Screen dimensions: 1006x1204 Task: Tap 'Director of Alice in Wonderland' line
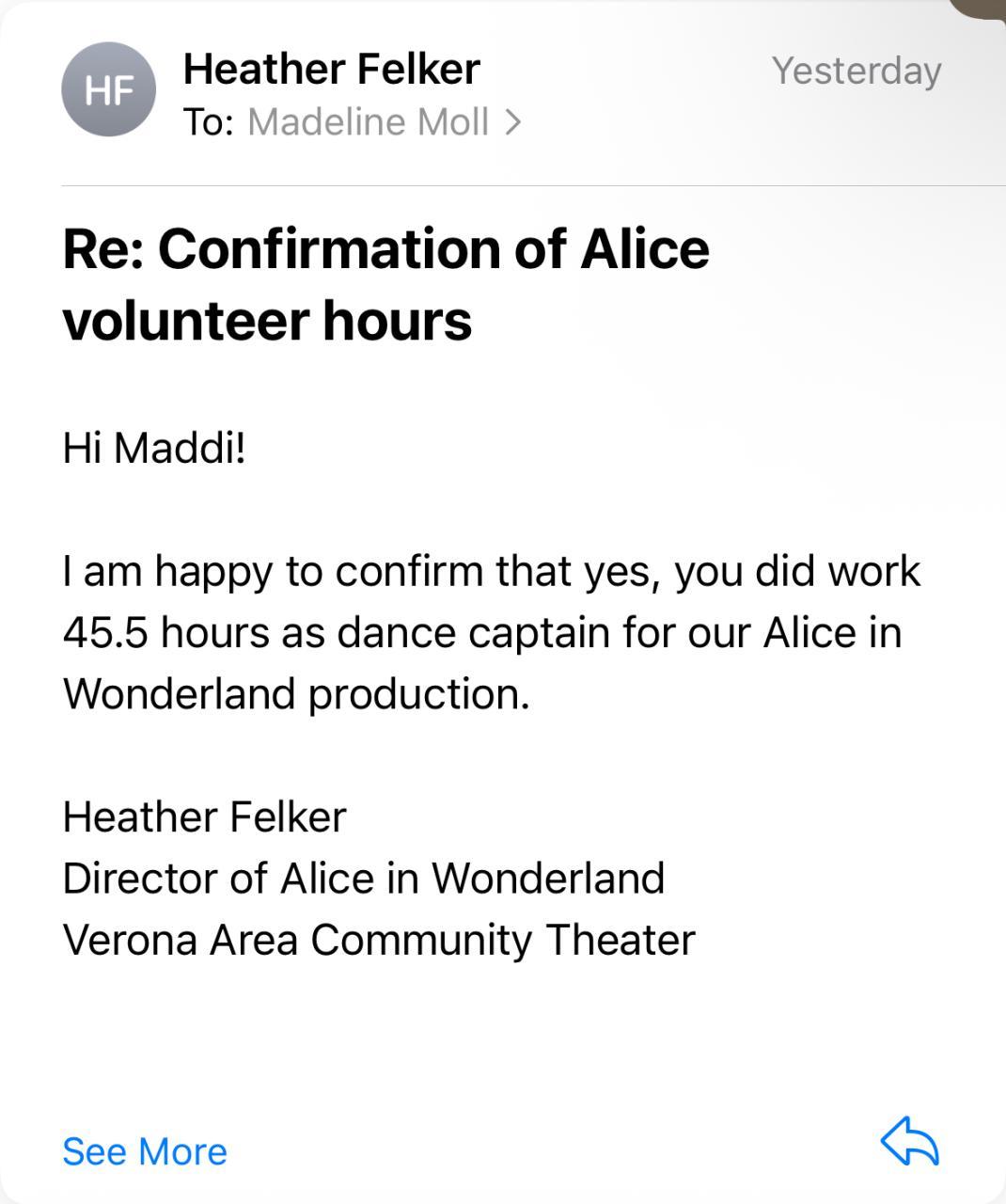(x=363, y=879)
